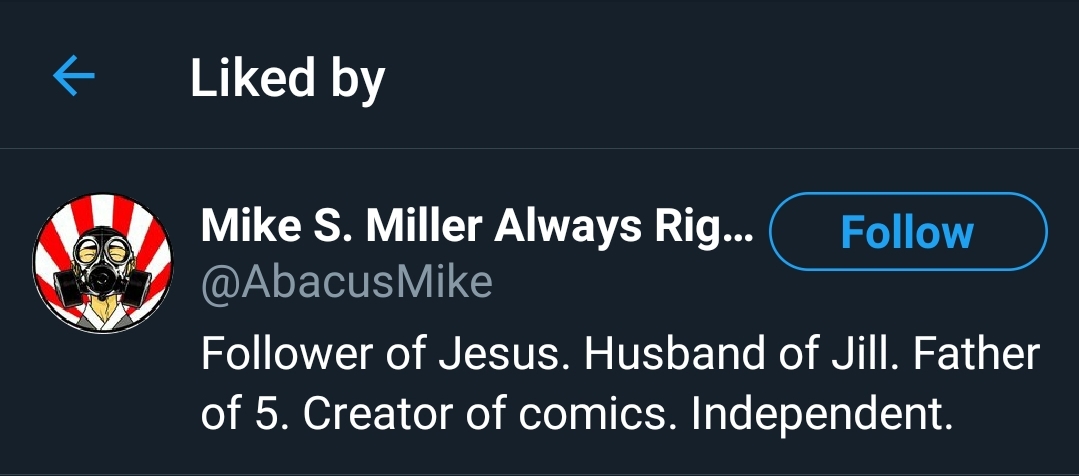1079x476 pixels.
Task: Tap the red and white sunburst avatar
Action: coord(103,263)
